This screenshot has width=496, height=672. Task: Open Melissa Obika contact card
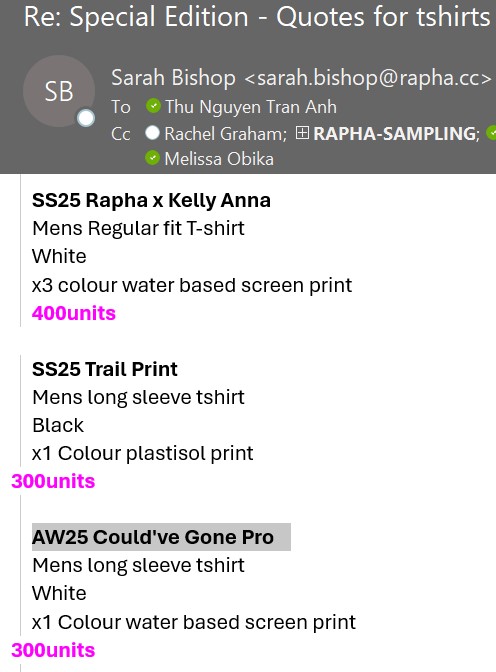click(219, 159)
